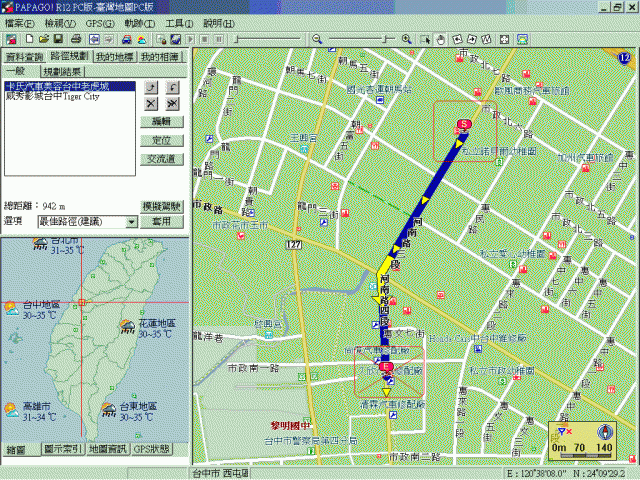Click the pause button in toolbar

[220, 39]
